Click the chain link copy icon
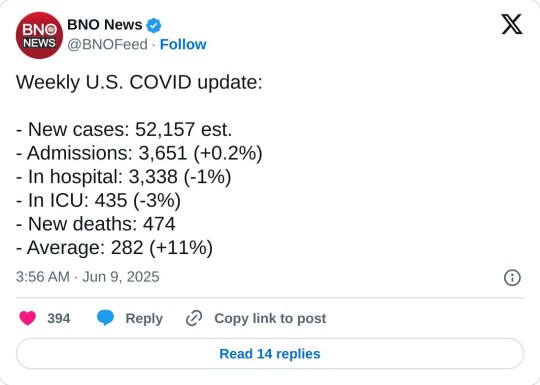 tap(194, 318)
